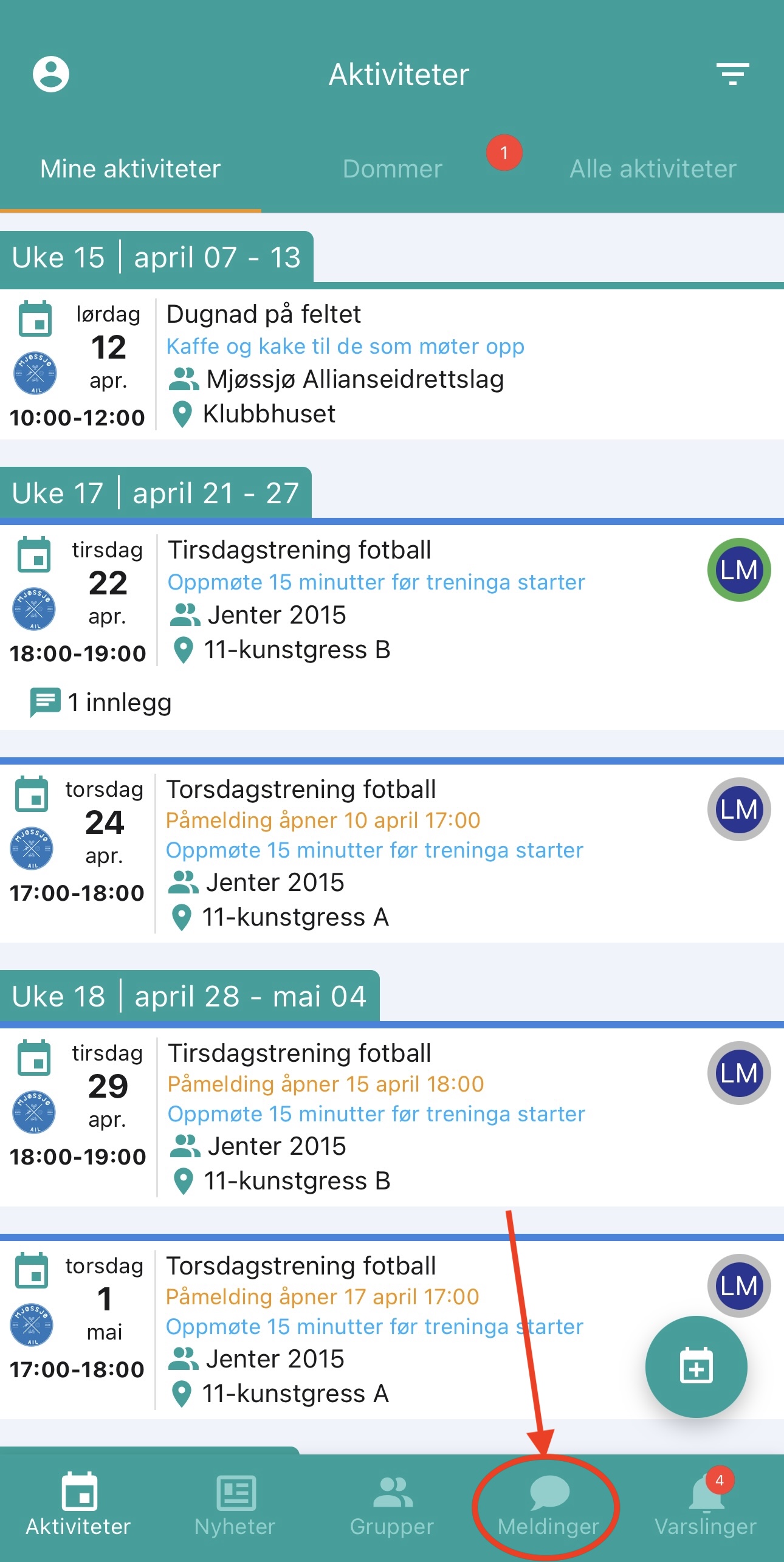Viewport: 784px width, 1562px height.
Task: Open Tirsdagstrening fotball on April 22
Action: tap(299, 550)
